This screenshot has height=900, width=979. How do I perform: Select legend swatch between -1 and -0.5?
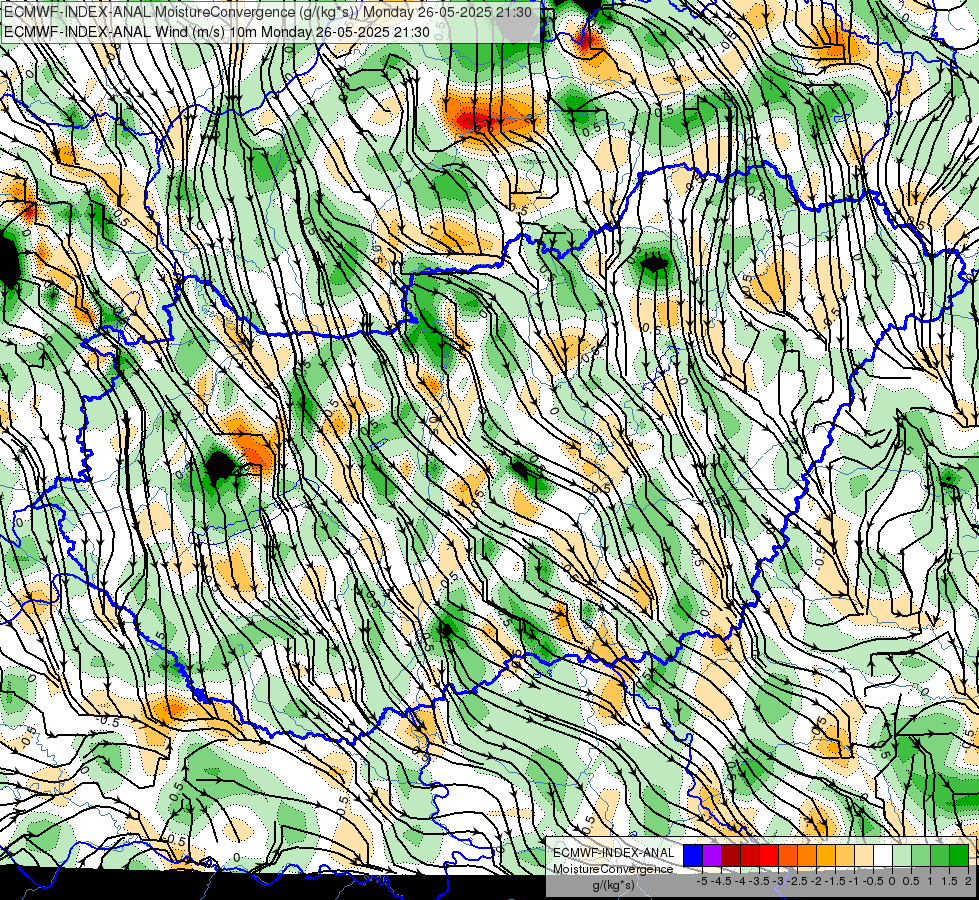click(864, 856)
